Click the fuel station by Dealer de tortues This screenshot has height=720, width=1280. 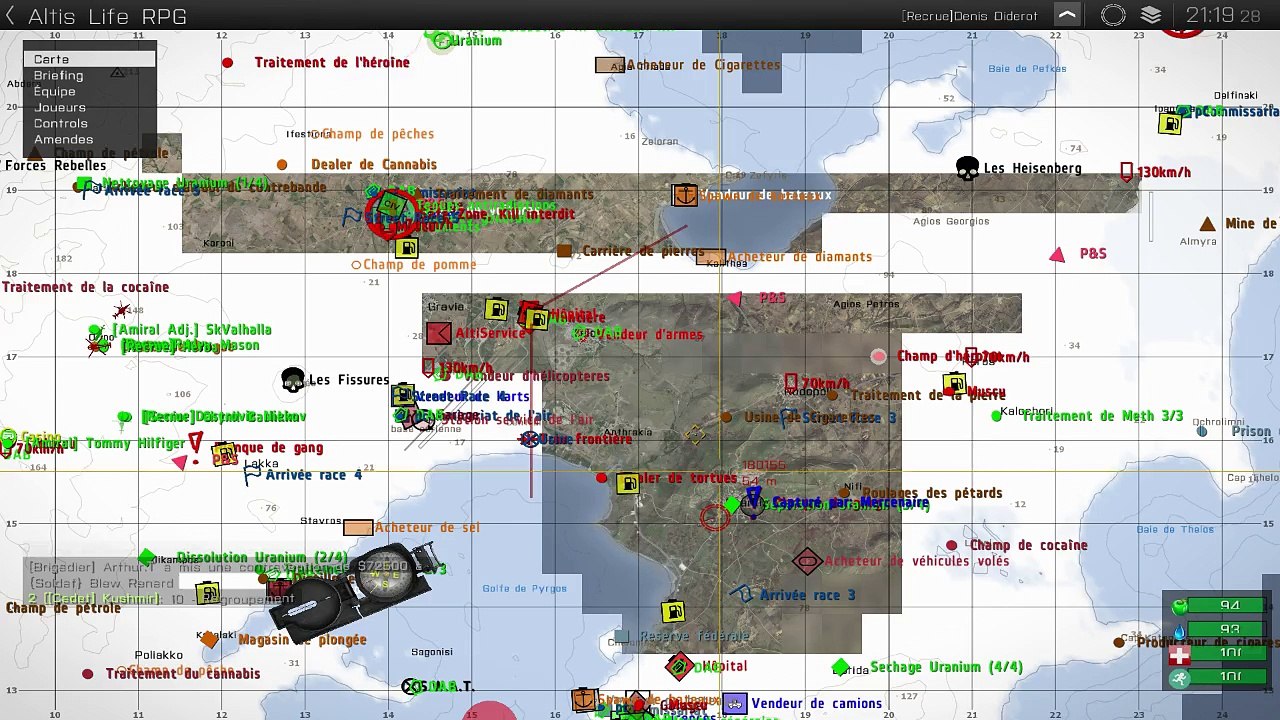[x=628, y=485]
